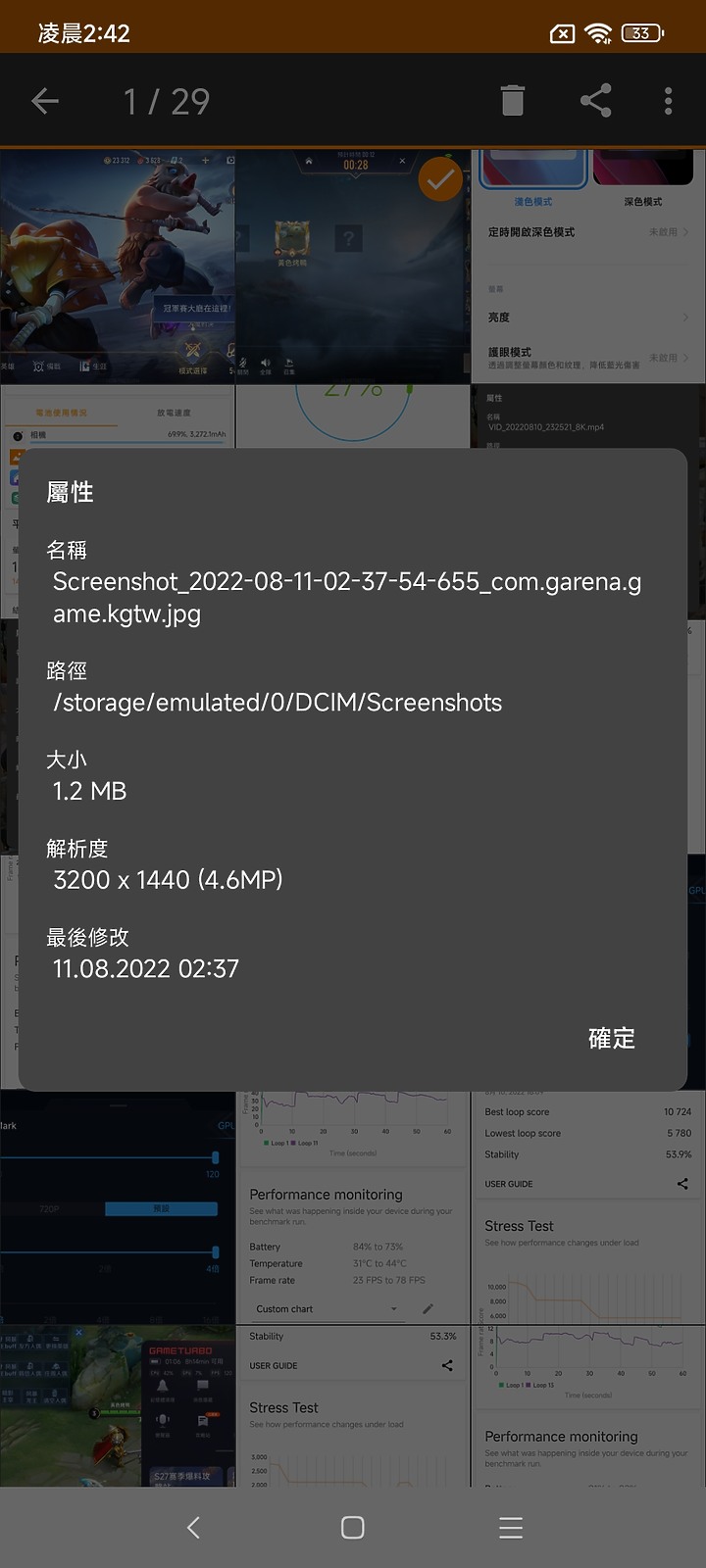Tap the Android back navigation button
This screenshot has height=1568, width=706.
193,1527
